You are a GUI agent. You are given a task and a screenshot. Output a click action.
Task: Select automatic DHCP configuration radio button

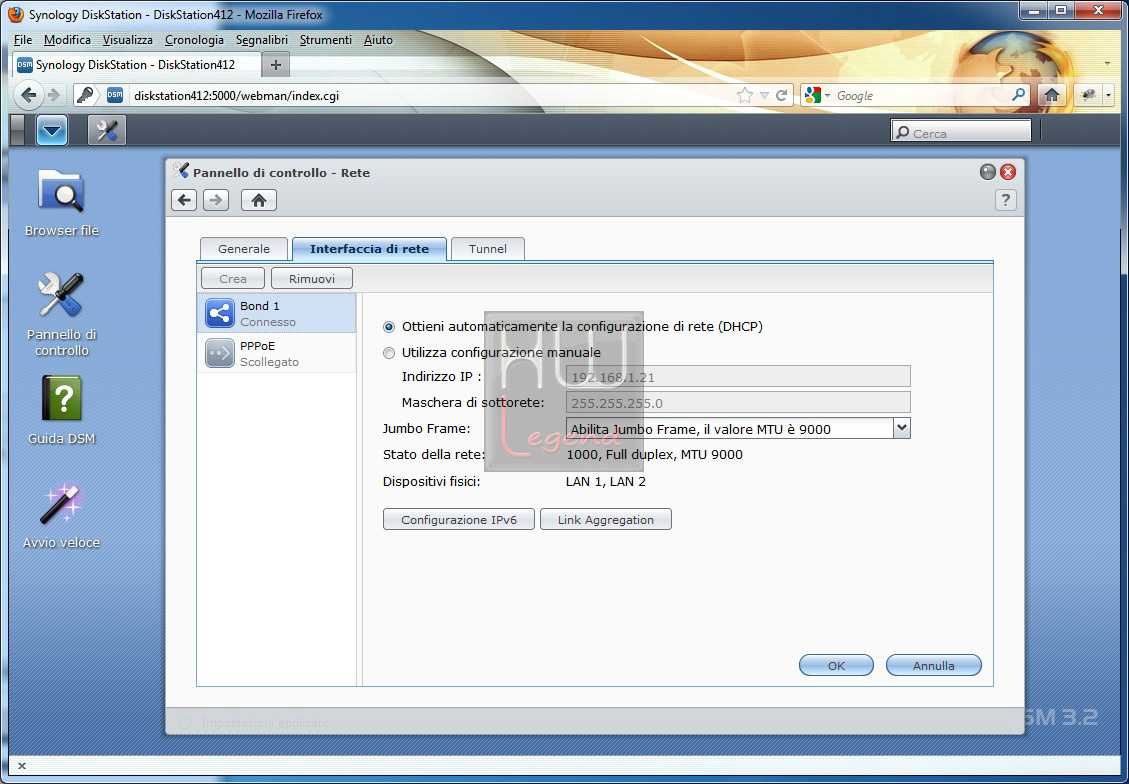click(389, 327)
